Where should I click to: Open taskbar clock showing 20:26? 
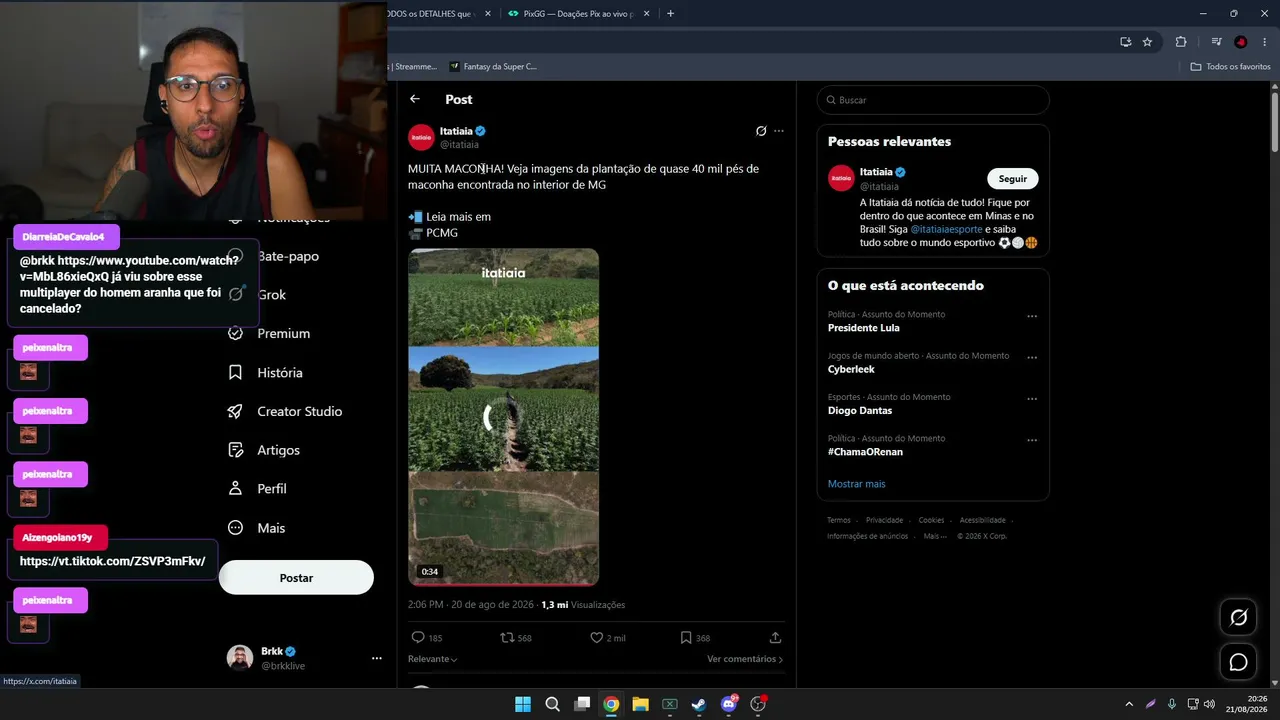point(1249,704)
